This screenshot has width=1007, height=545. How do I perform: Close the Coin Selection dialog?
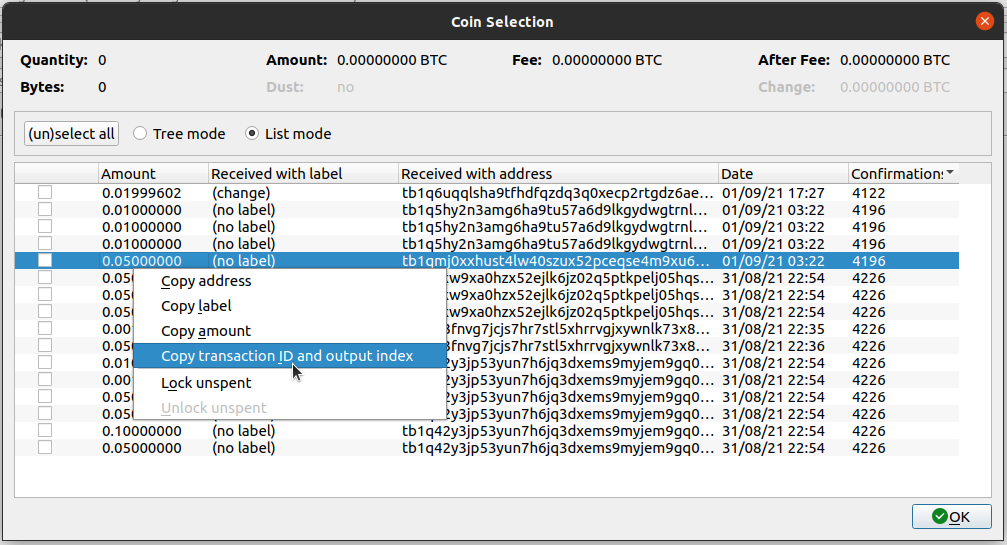(x=984, y=20)
